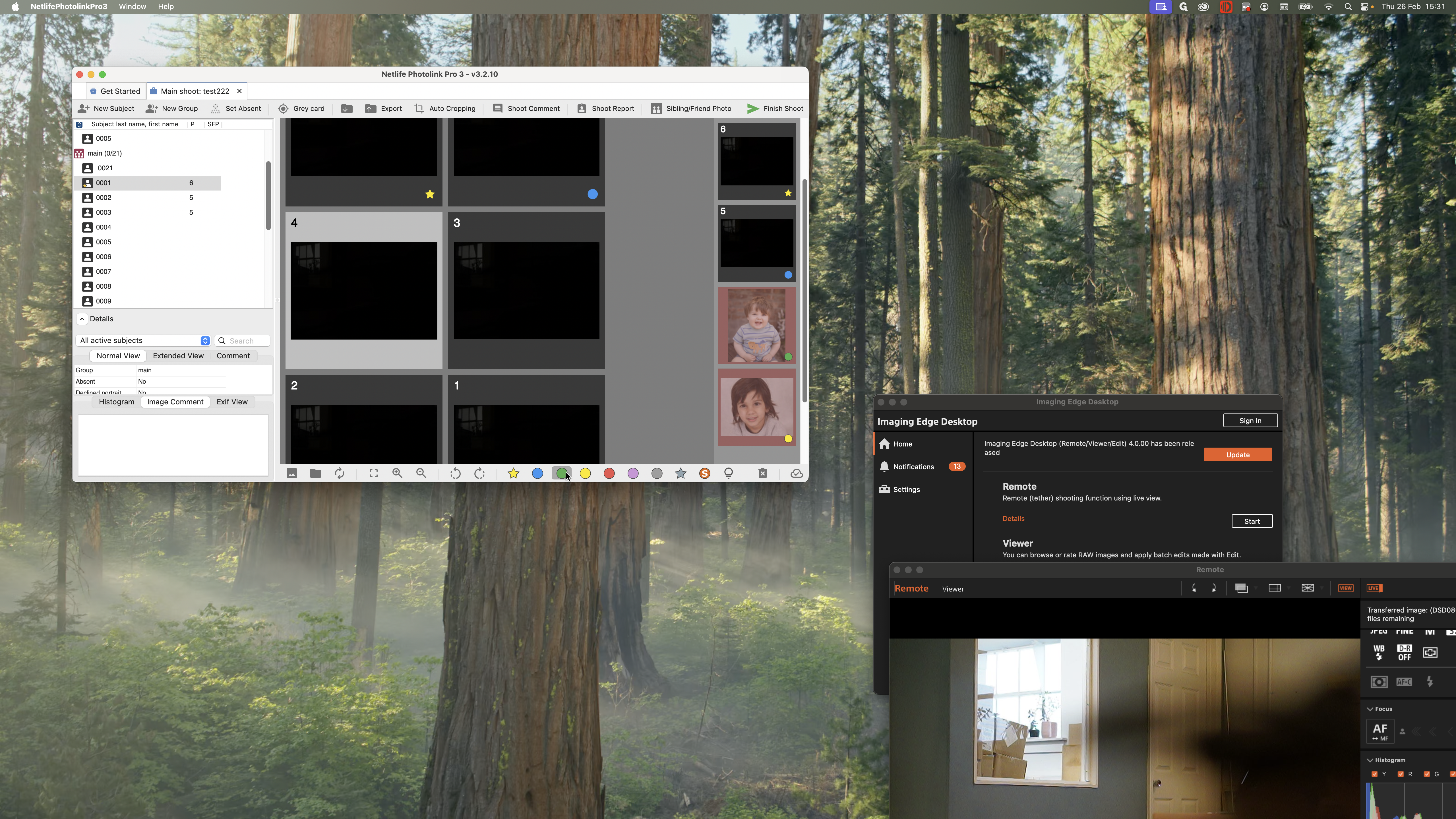The height and width of the screenshot is (819, 1456).
Task: Switch to the Extended View tab
Action: pos(178,356)
